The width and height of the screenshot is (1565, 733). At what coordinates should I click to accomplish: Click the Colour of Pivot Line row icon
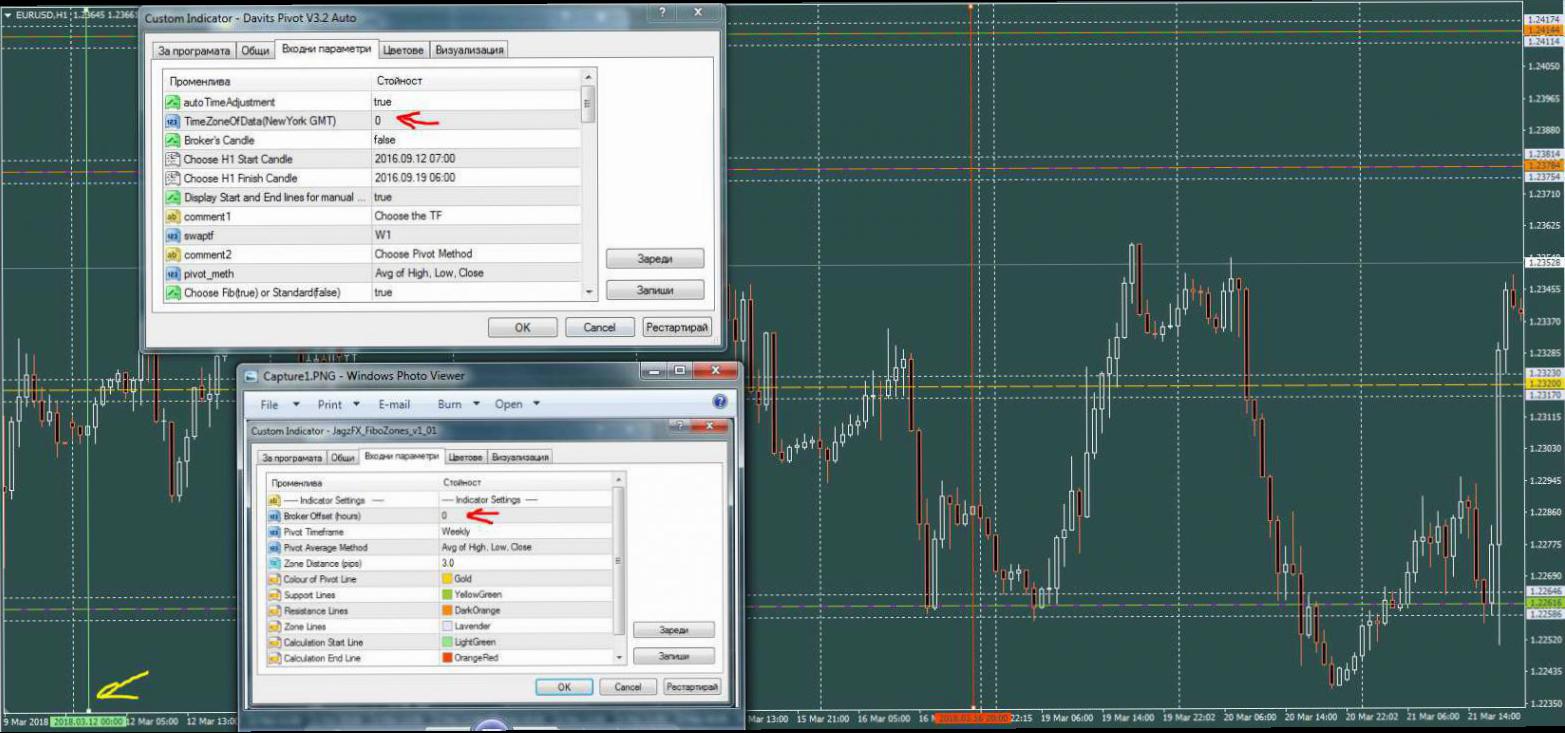point(273,579)
